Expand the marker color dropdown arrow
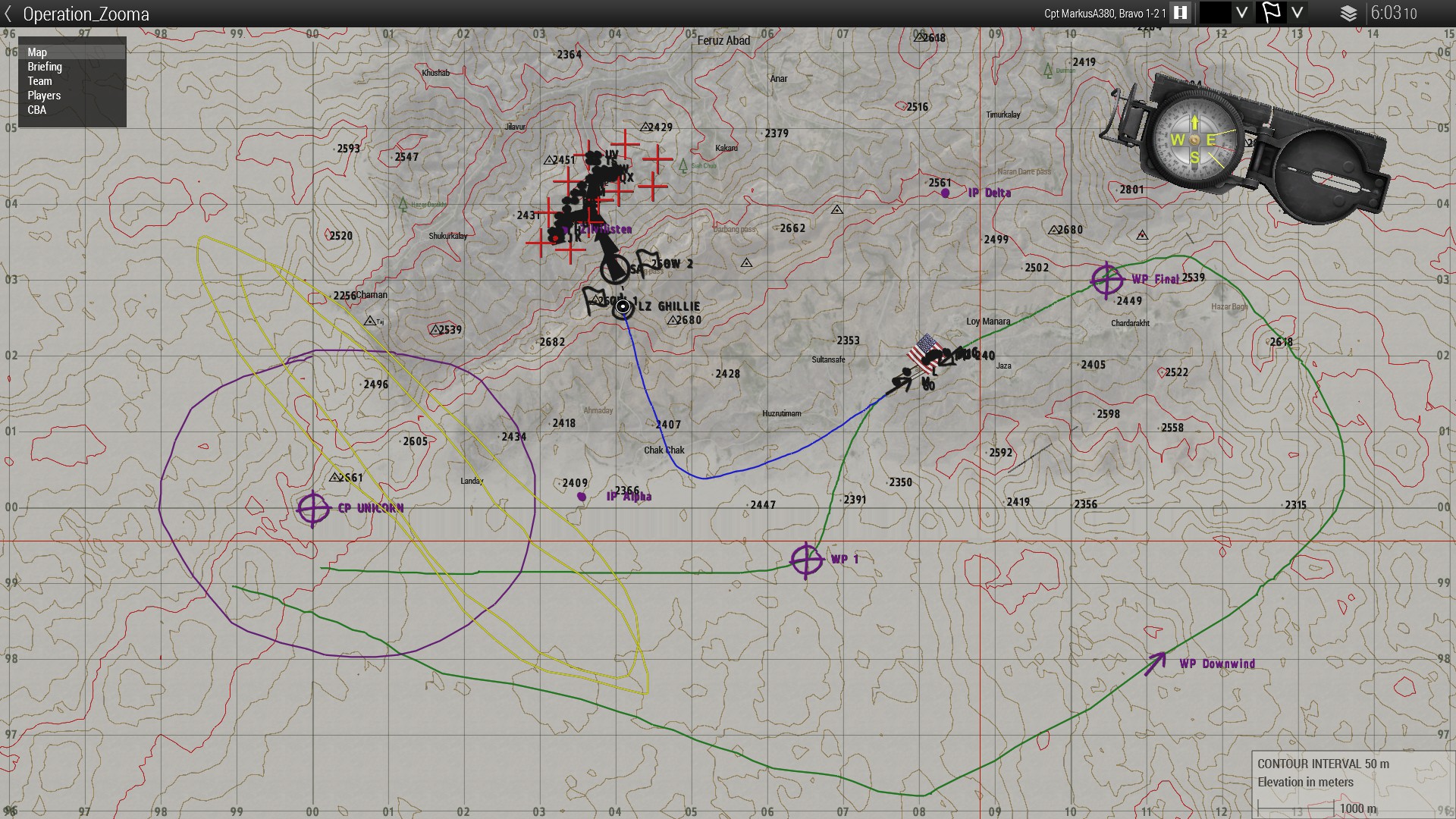Screen dimensions: 1456x819 [x=1241, y=13]
